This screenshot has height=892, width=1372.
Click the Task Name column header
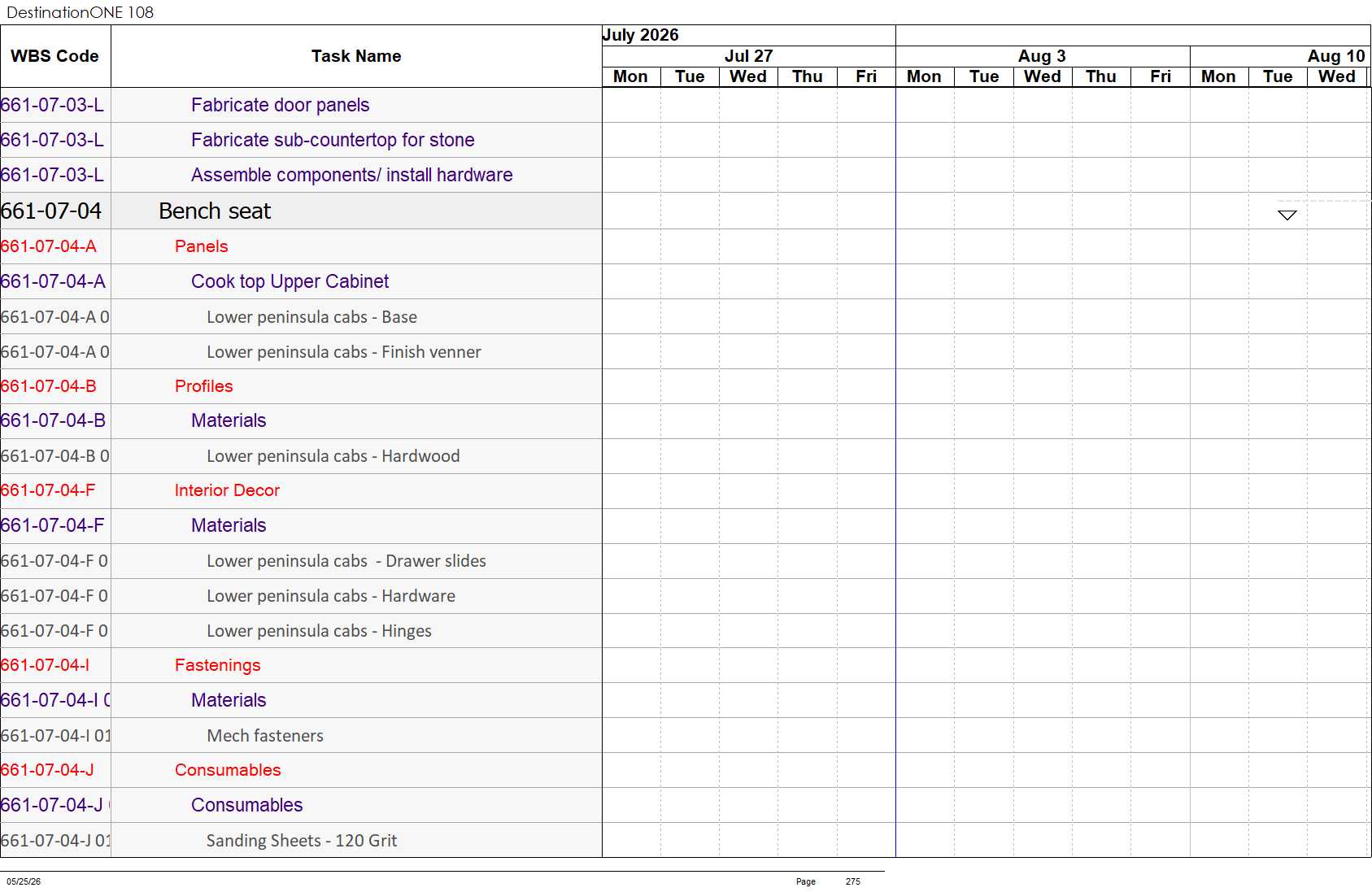point(356,56)
